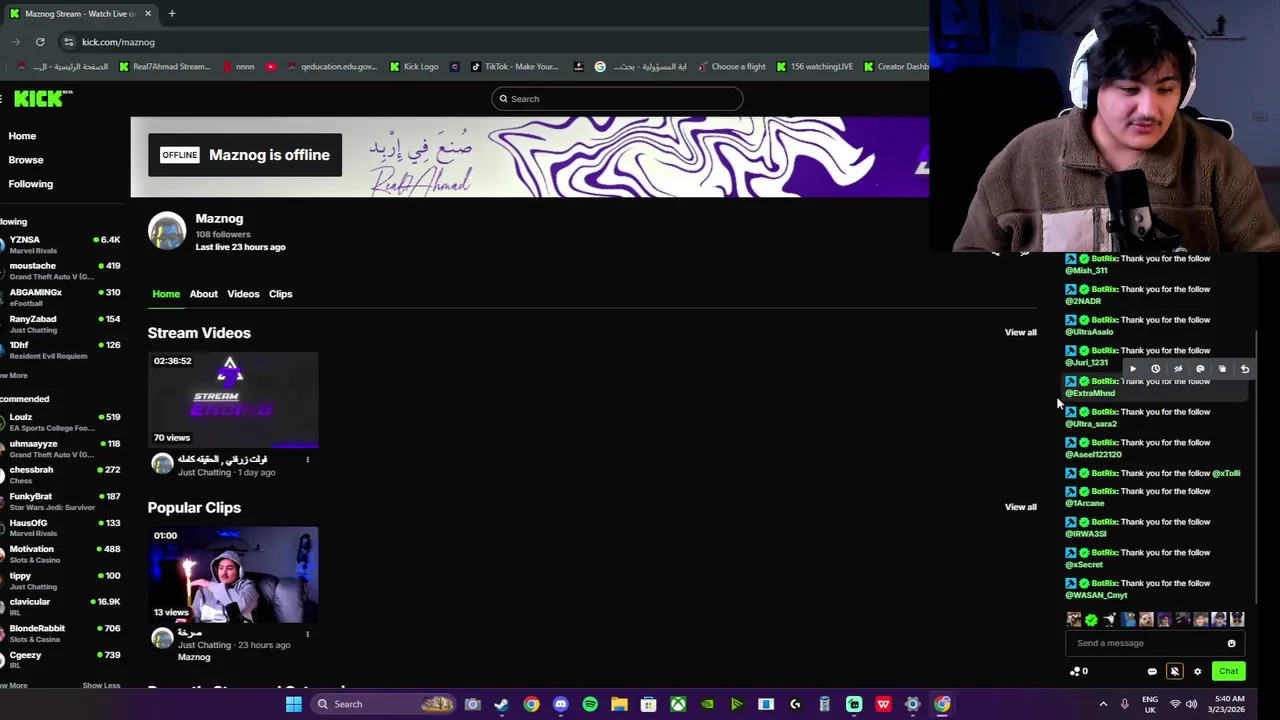
Task: Go to Following in the Kick sidebar
Action: pyautogui.click(x=31, y=184)
